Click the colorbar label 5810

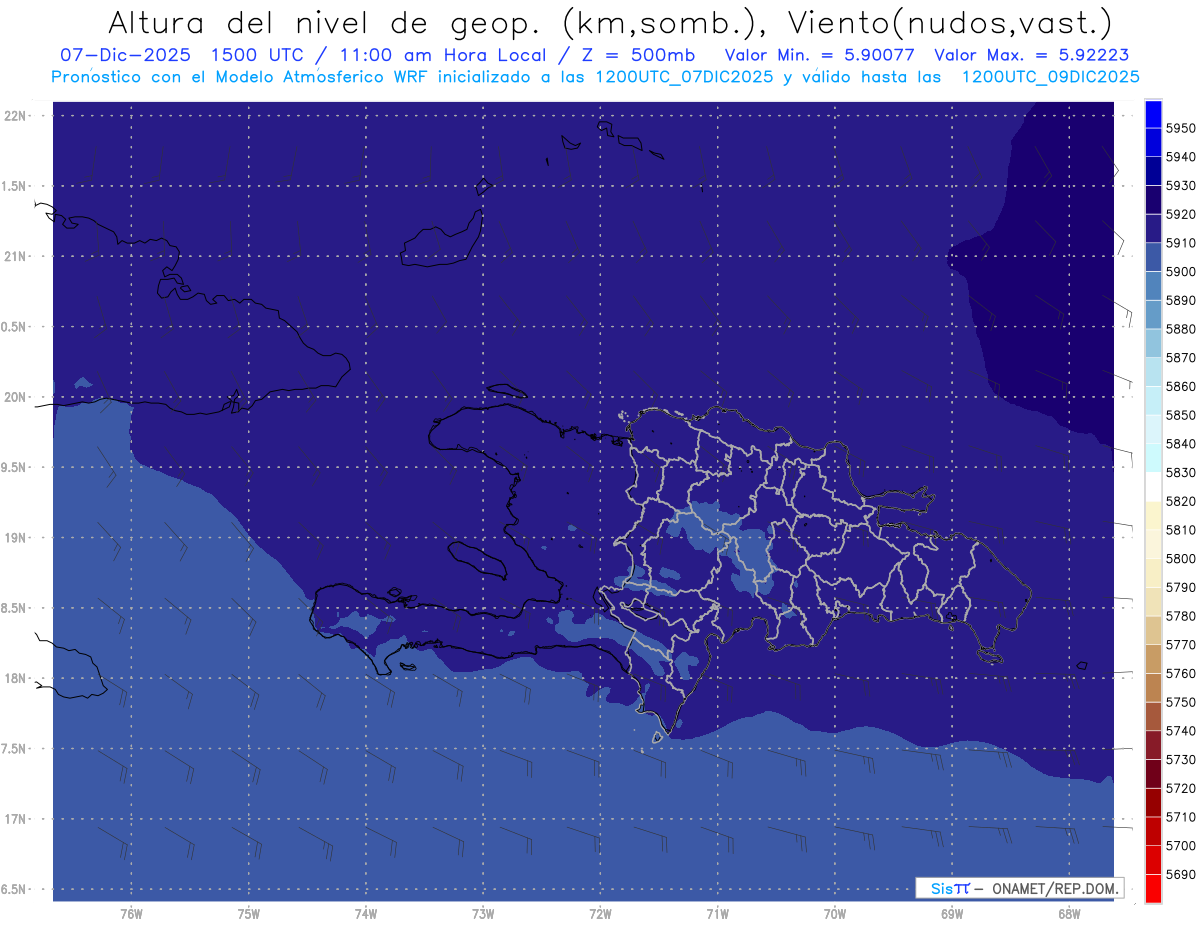pyautogui.click(x=1181, y=530)
